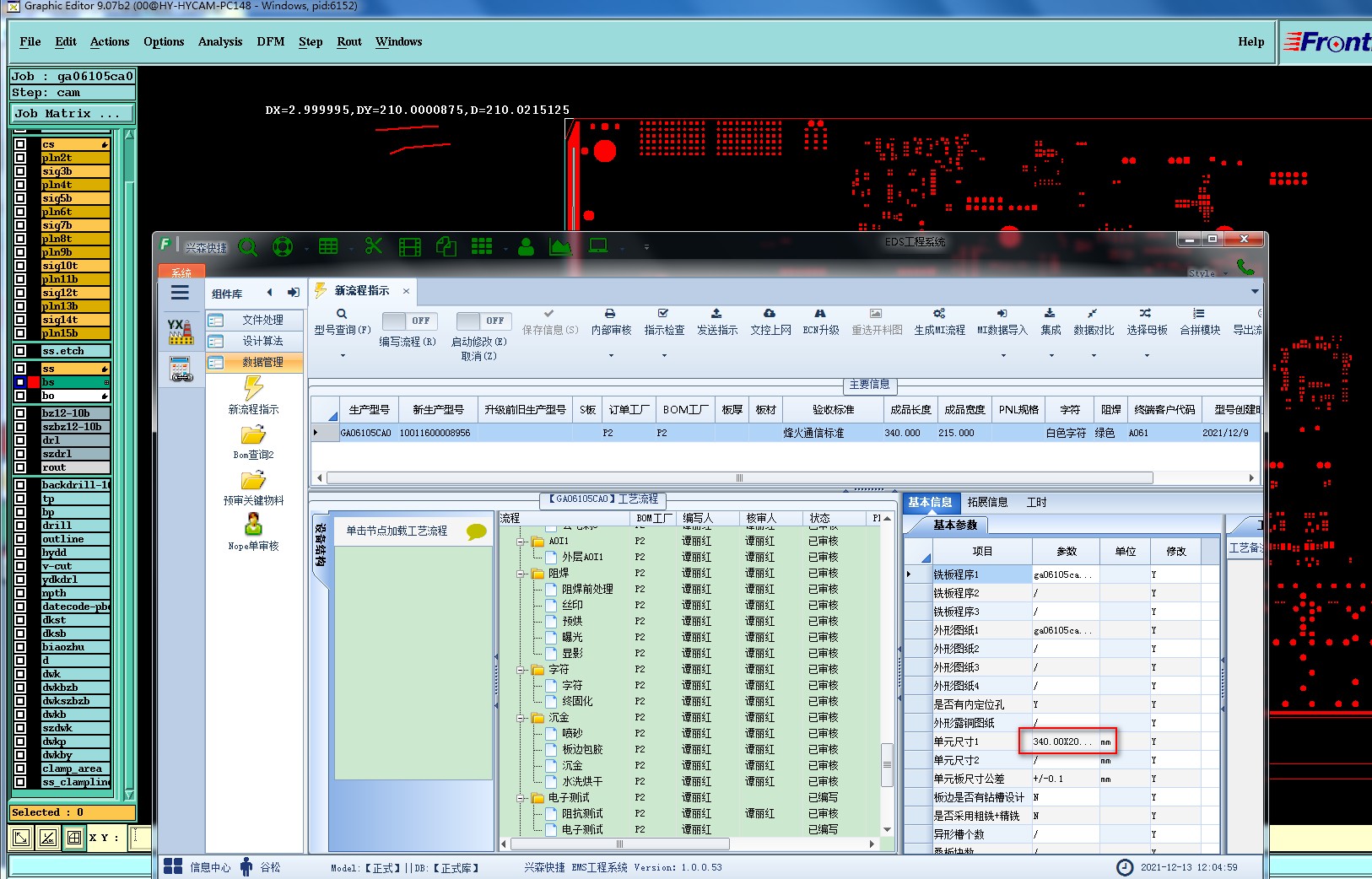Open the 预审关键物料 folder icon
Viewport: 1372px width, 879px height.
[253, 481]
